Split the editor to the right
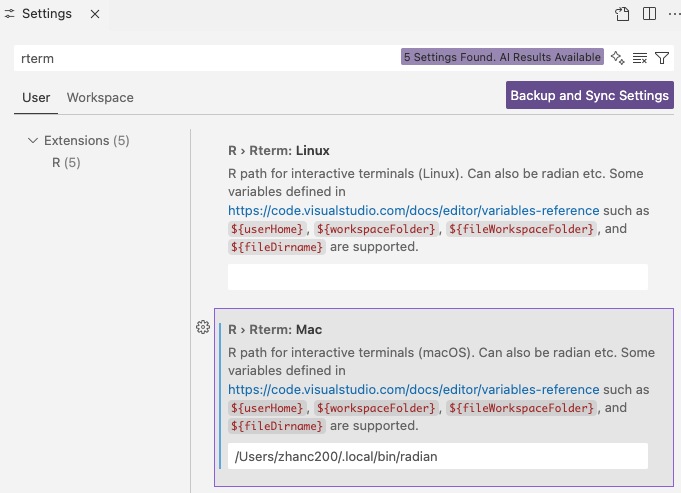The width and height of the screenshot is (681, 493). click(x=649, y=14)
